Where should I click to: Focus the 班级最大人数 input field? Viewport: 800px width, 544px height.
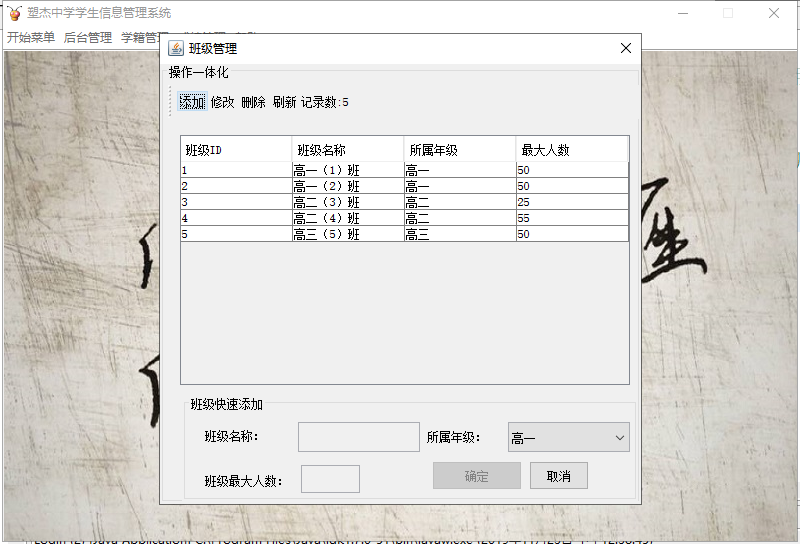330,479
